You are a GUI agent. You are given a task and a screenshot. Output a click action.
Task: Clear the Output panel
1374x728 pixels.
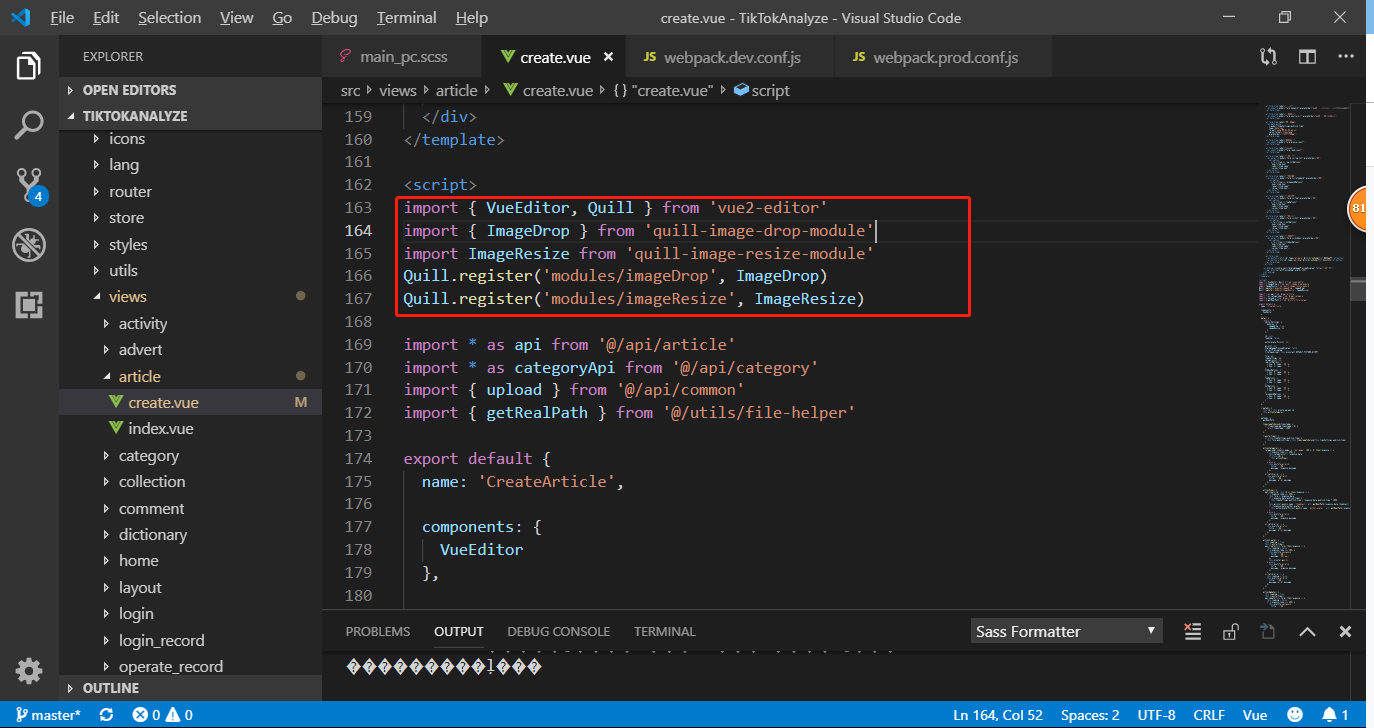(1192, 631)
